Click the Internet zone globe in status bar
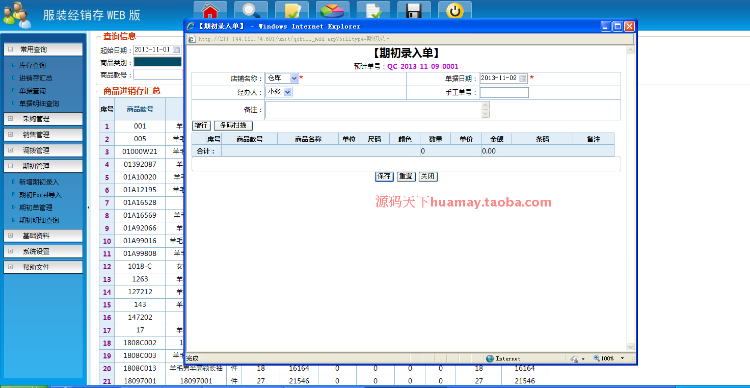Screen dimensions: 750x388 [490, 358]
